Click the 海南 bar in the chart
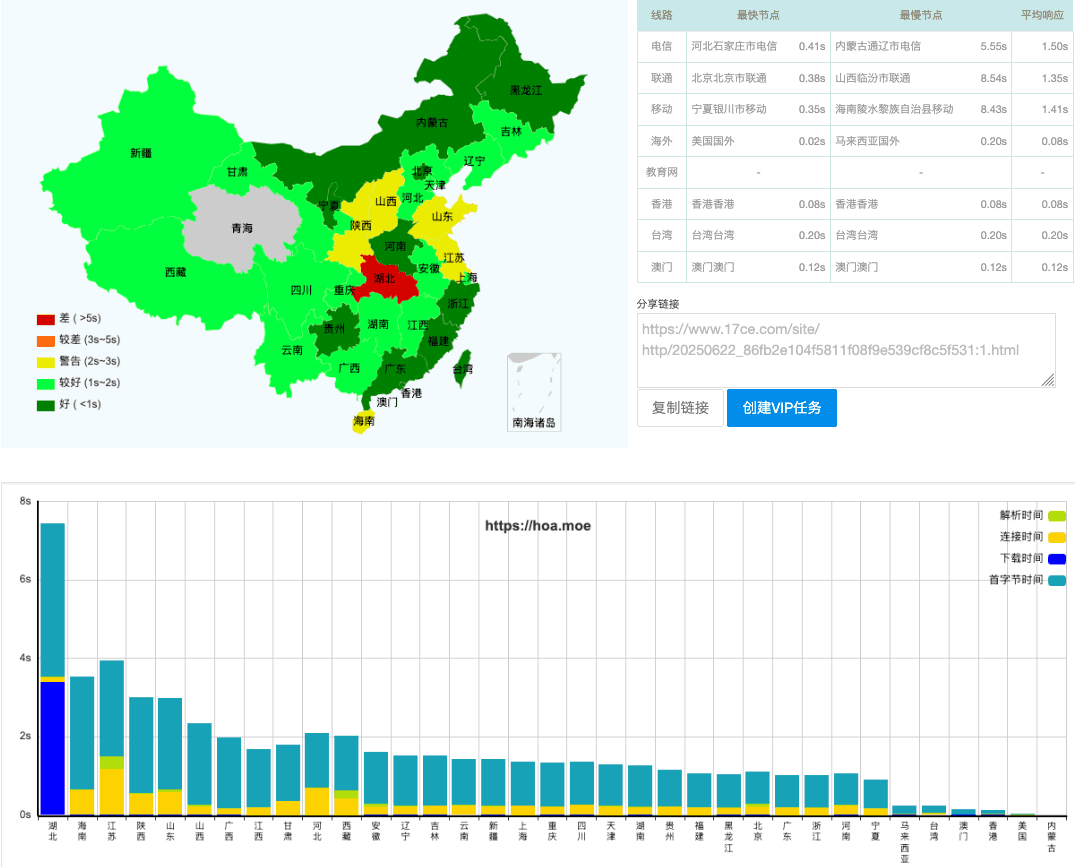The width and height of the screenshot is (1076, 867). [x=82, y=746]
